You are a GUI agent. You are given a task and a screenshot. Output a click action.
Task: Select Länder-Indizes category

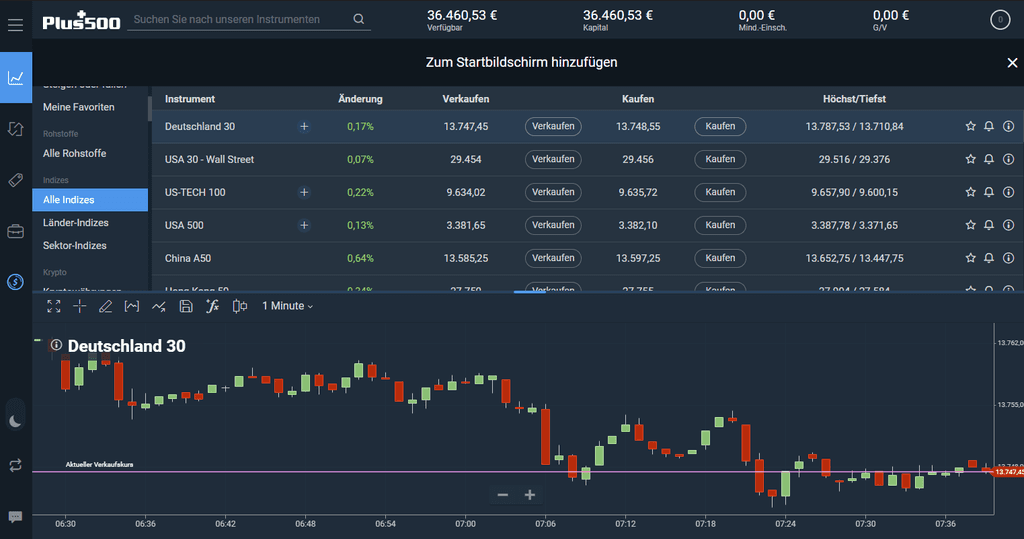coord(76,223)
